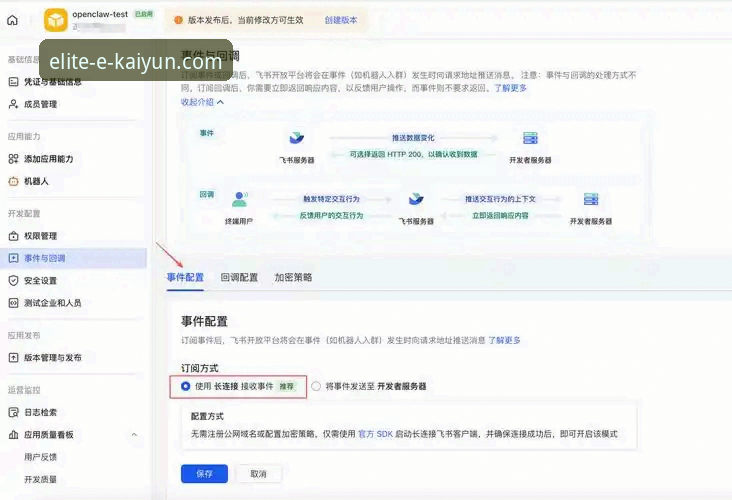Click 飞书服务器 logo in 回调 diagram
732x500 pixels.
(416, 199)
